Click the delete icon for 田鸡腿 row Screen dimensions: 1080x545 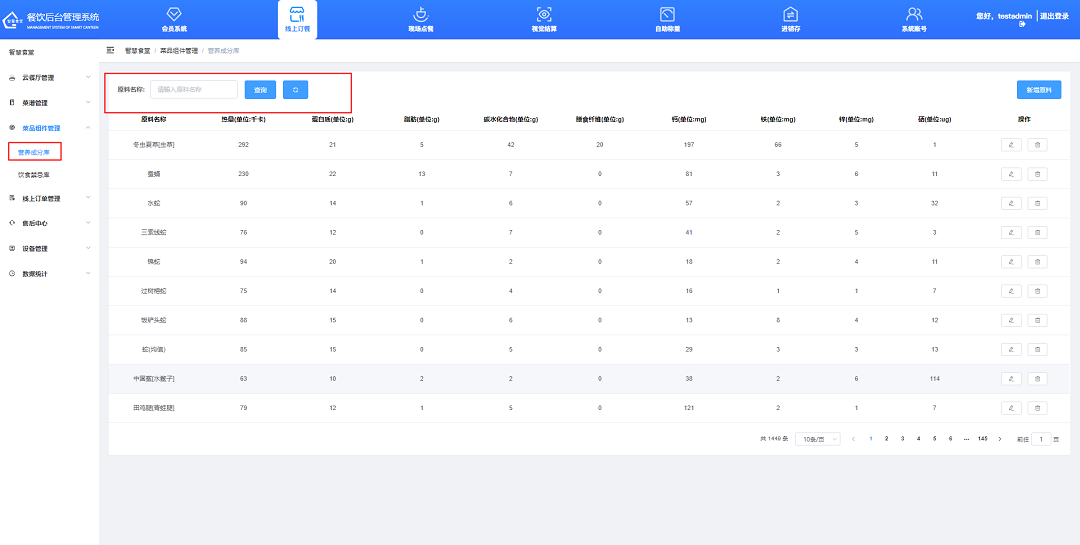(x=1037, y=408)
